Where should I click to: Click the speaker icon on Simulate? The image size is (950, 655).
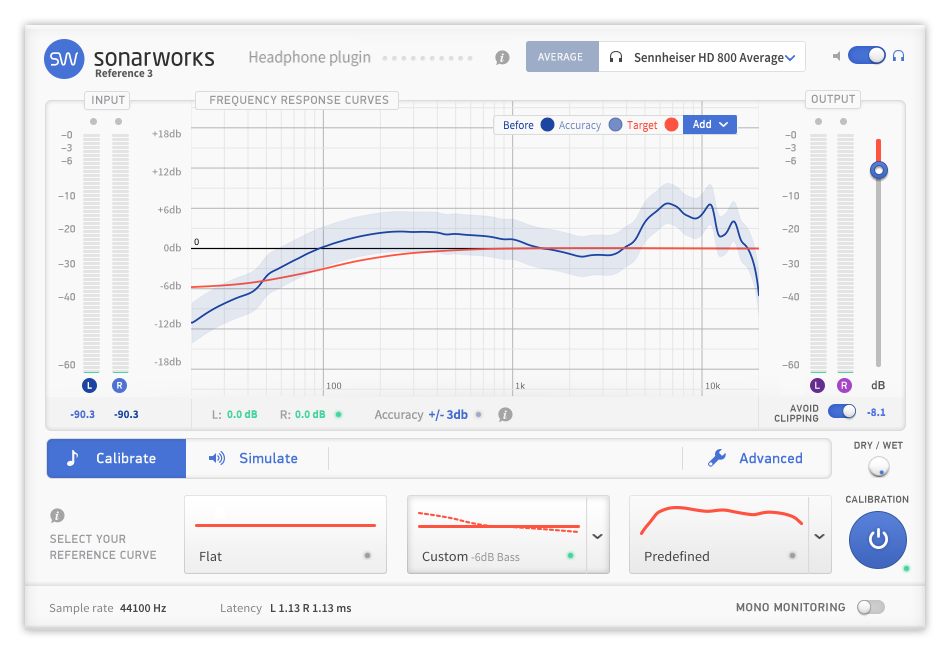pos(217,458)
